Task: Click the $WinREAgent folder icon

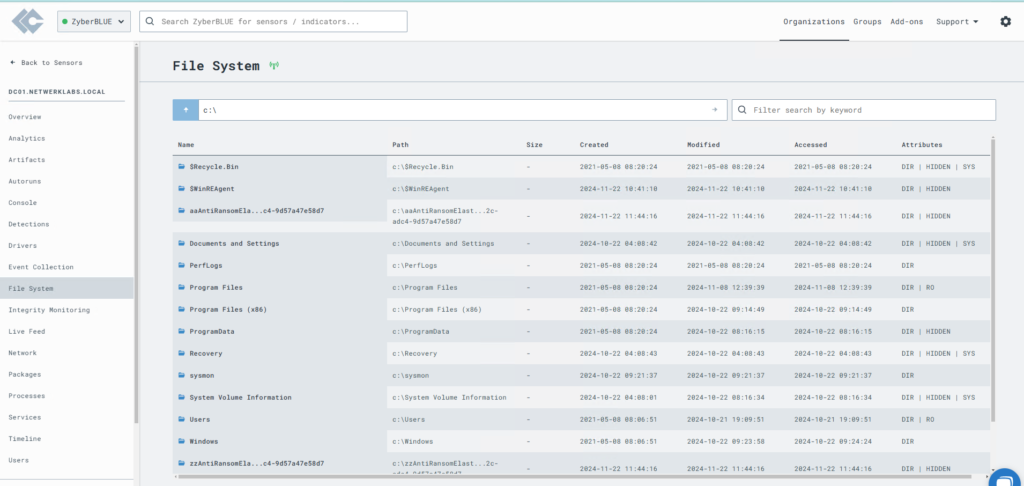Action: point(182,188)
